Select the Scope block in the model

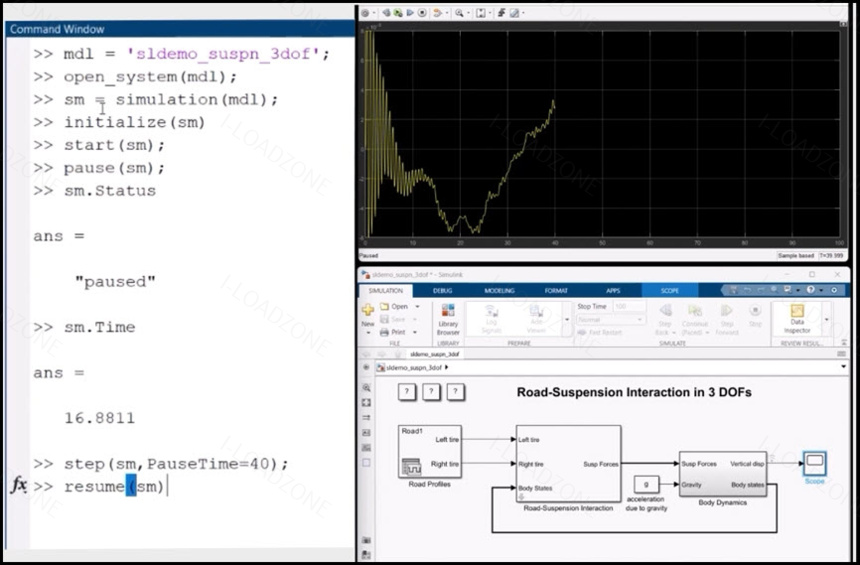click(814, 464)
